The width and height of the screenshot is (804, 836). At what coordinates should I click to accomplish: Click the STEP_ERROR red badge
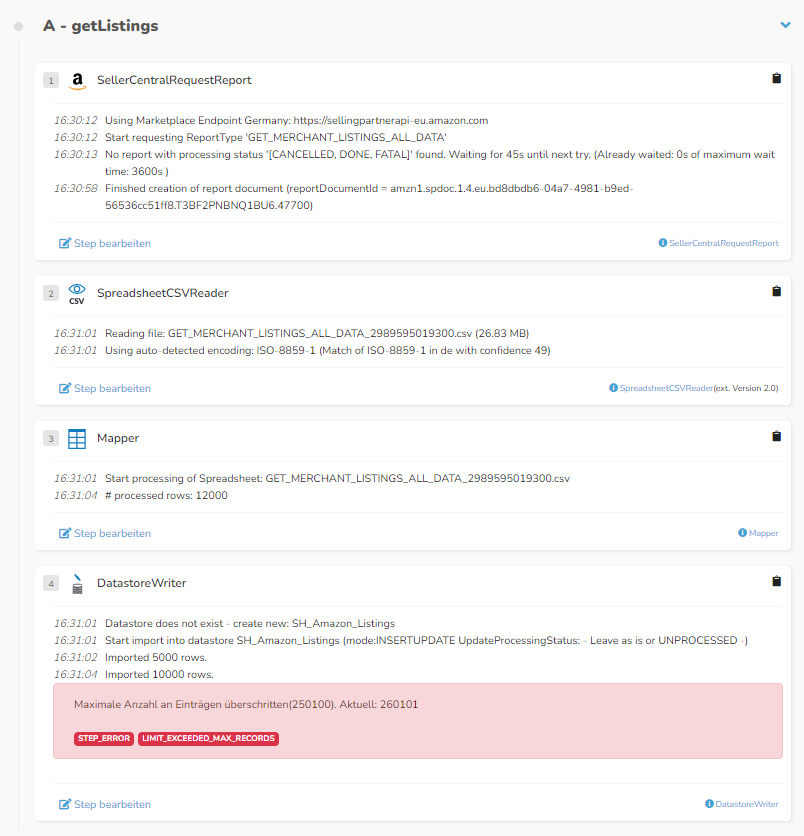pyautogui.click(x=104, y=738)
